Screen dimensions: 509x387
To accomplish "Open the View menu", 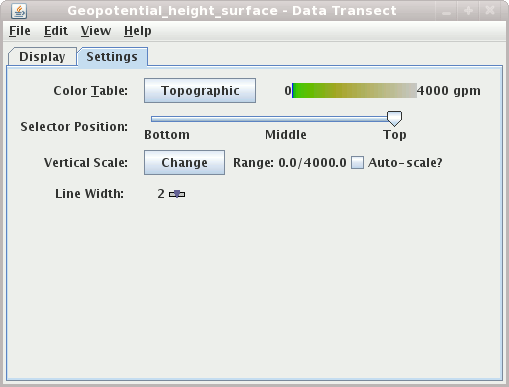I will 96,31.
